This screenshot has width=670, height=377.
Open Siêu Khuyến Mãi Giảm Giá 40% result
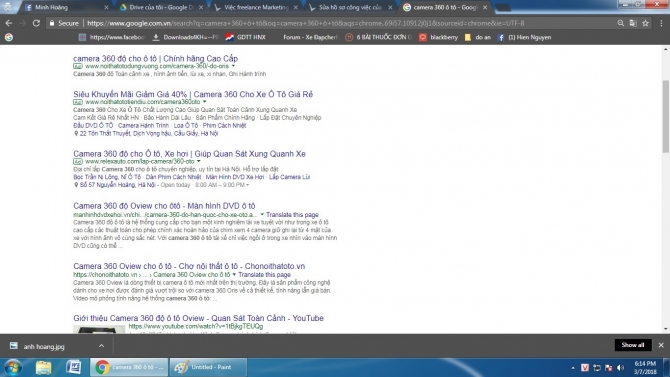pos(193,94)
